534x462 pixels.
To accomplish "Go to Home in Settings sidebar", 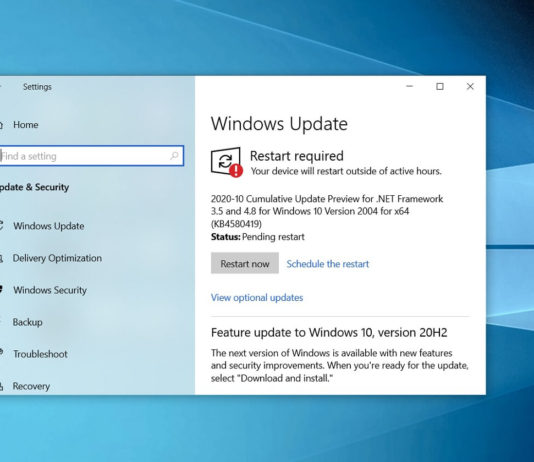I will (x=26, y=125).
